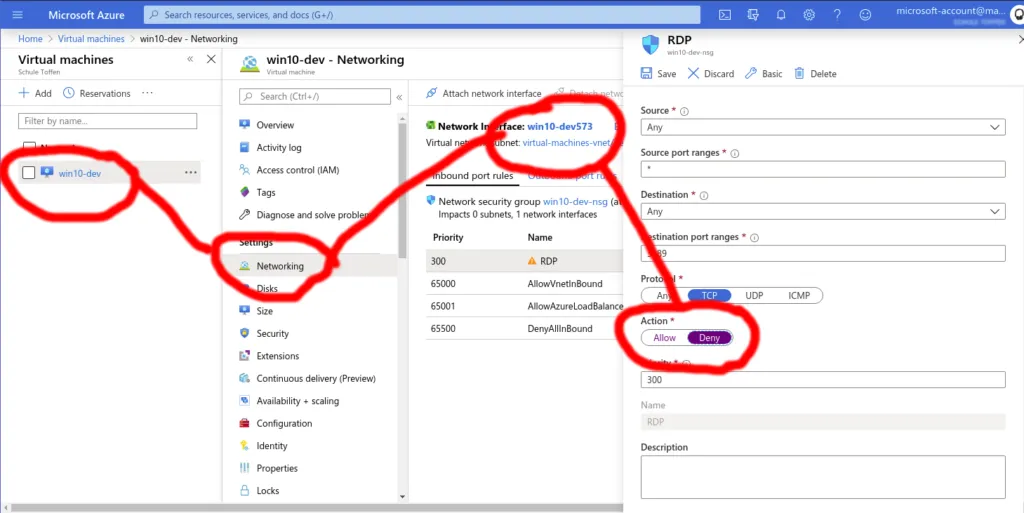Image resolution: width=1024 pixels, height=513 pixels.
Task: Switch to Inbound port rules tab
Action: pyautogui.click(x=473, y=176)
